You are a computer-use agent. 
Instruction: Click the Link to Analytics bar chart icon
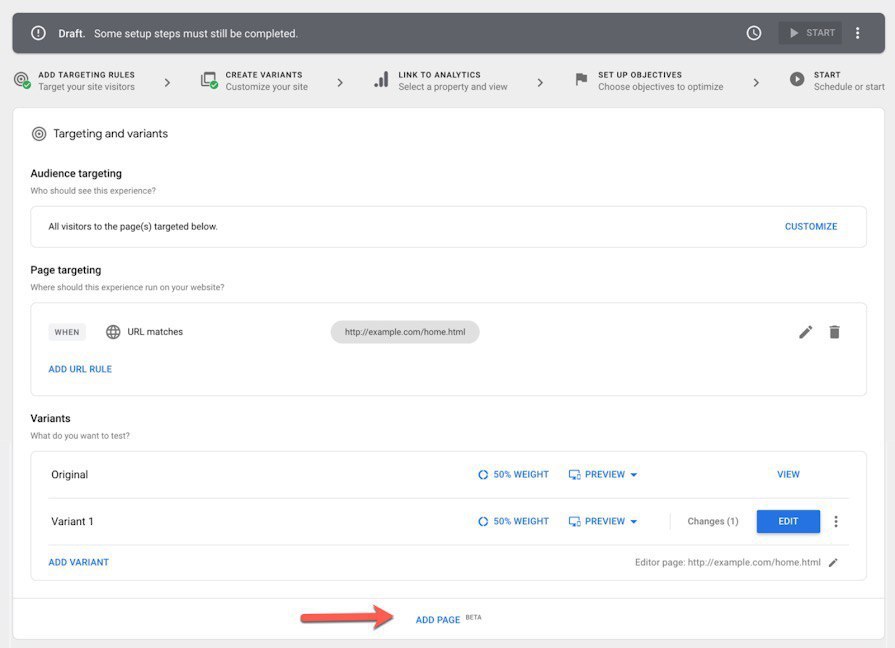pos(381,80)
